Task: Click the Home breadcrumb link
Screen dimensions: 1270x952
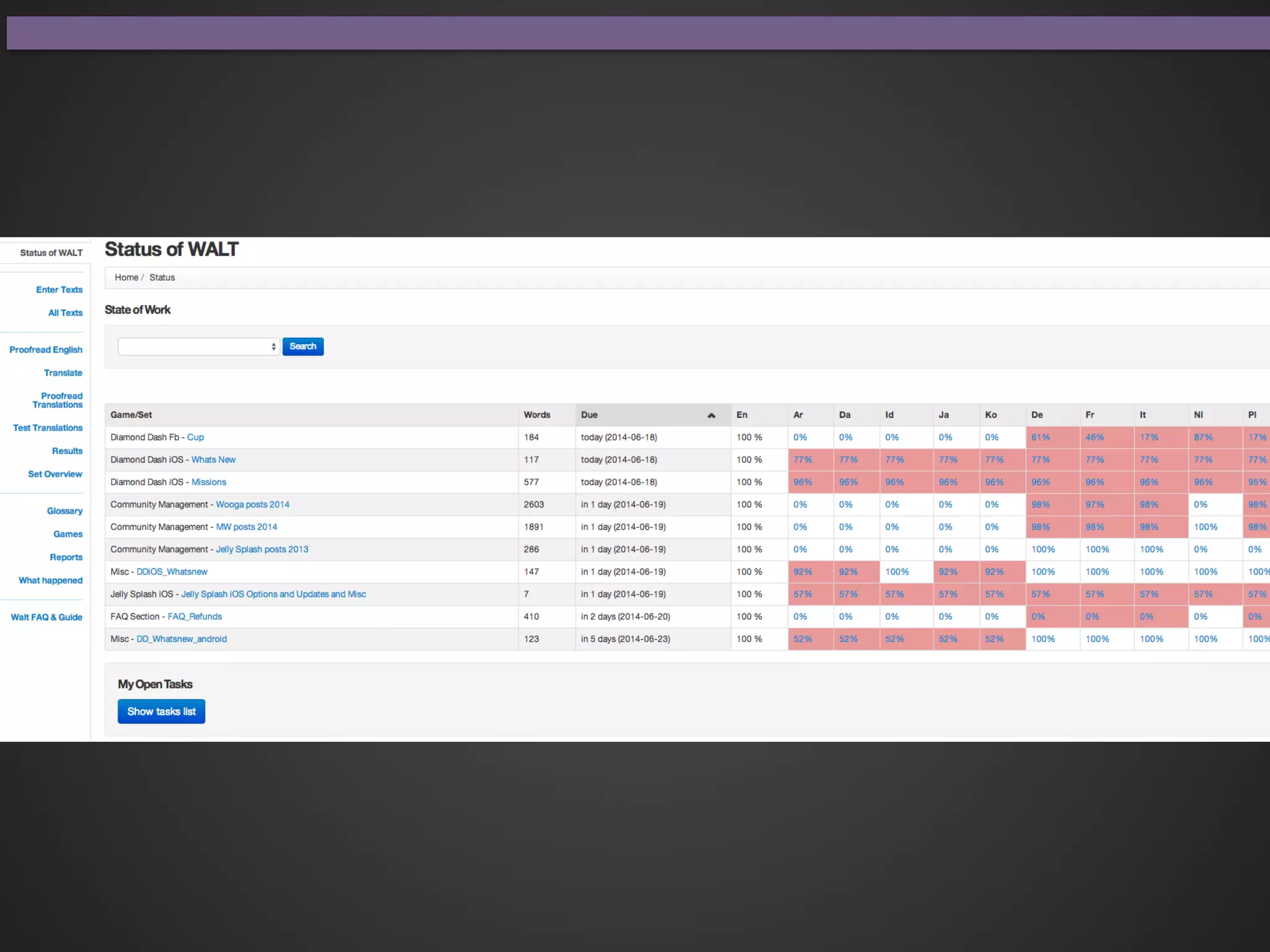Action: point(127,278)
